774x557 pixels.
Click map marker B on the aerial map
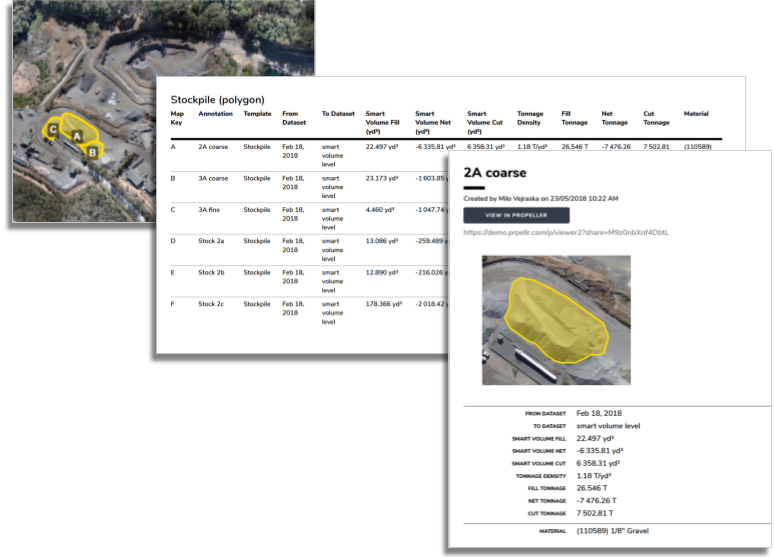pyautogui.click(x=92, y=152)
